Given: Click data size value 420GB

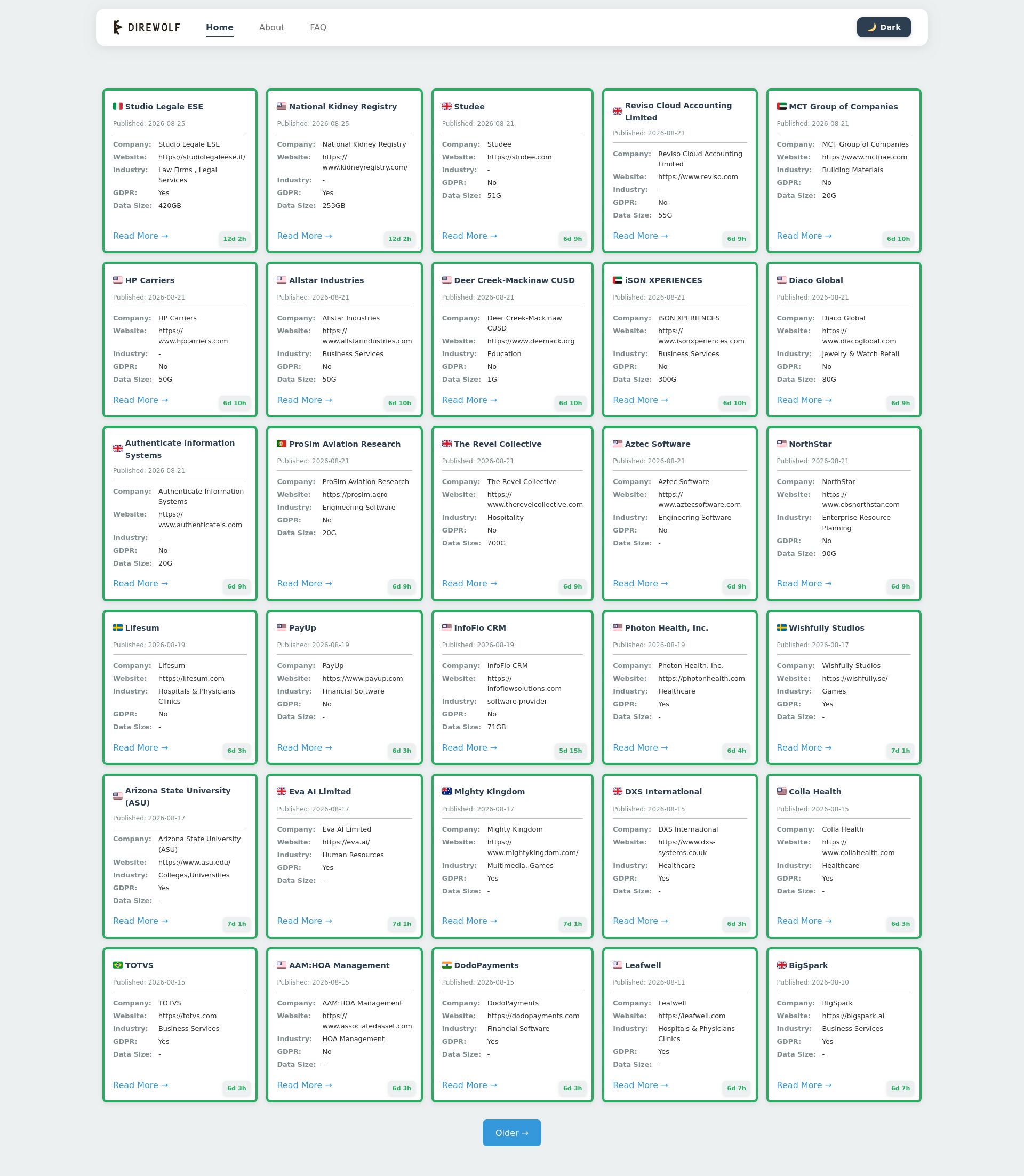Looking at the screenshot, I should pos(170,206).
